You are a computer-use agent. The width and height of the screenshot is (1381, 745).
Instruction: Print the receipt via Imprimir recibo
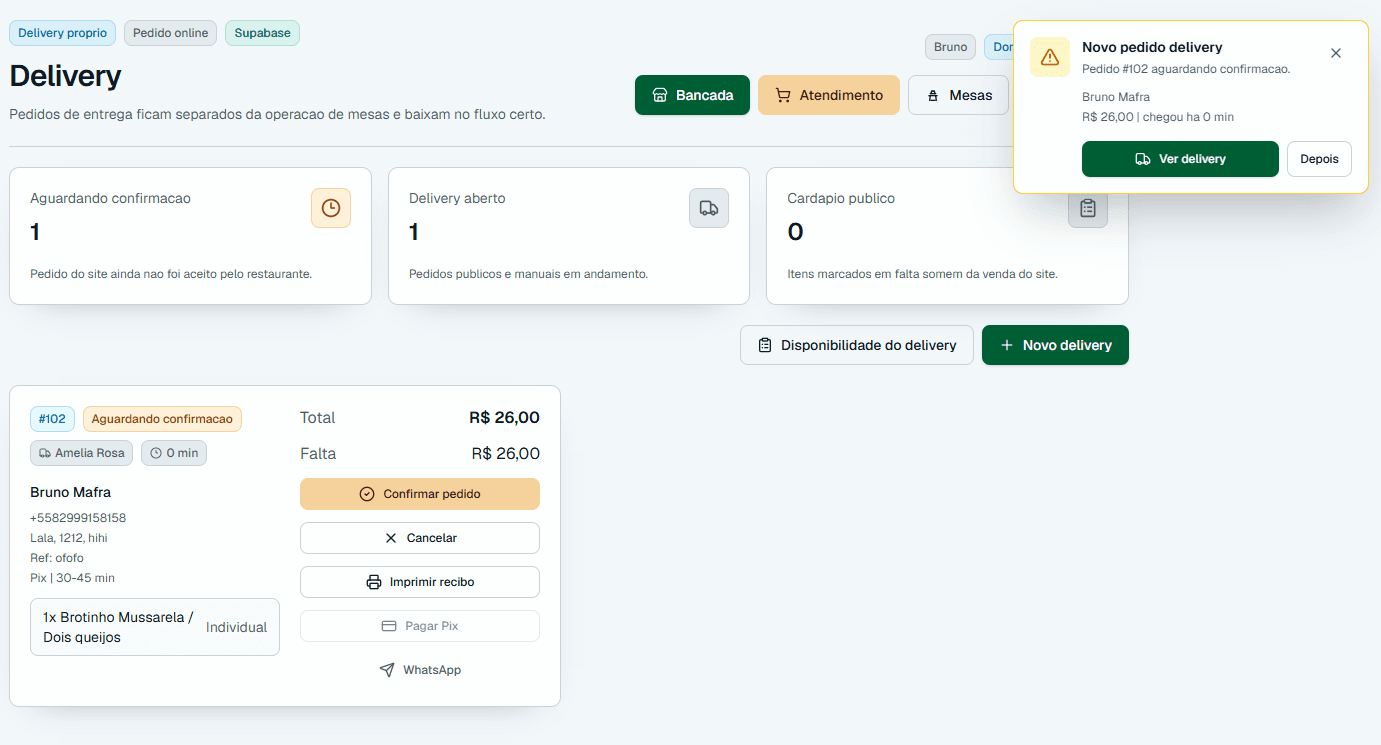(420, 582)
